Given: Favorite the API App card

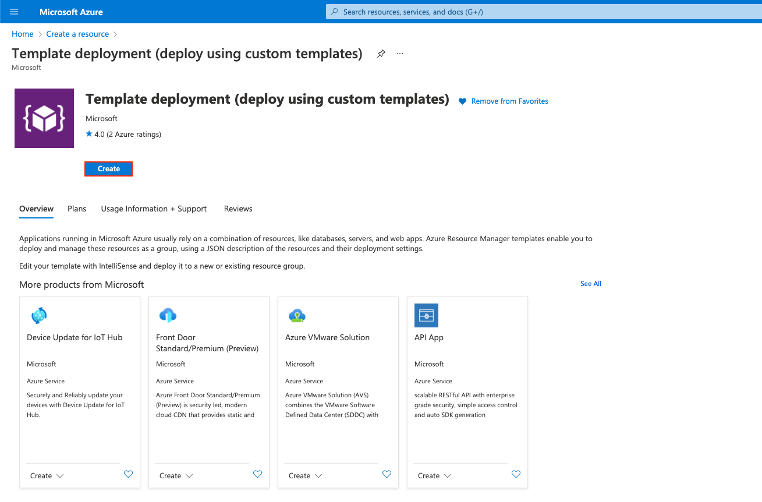Looking at the screenshot, I should (x=516, y=474).
